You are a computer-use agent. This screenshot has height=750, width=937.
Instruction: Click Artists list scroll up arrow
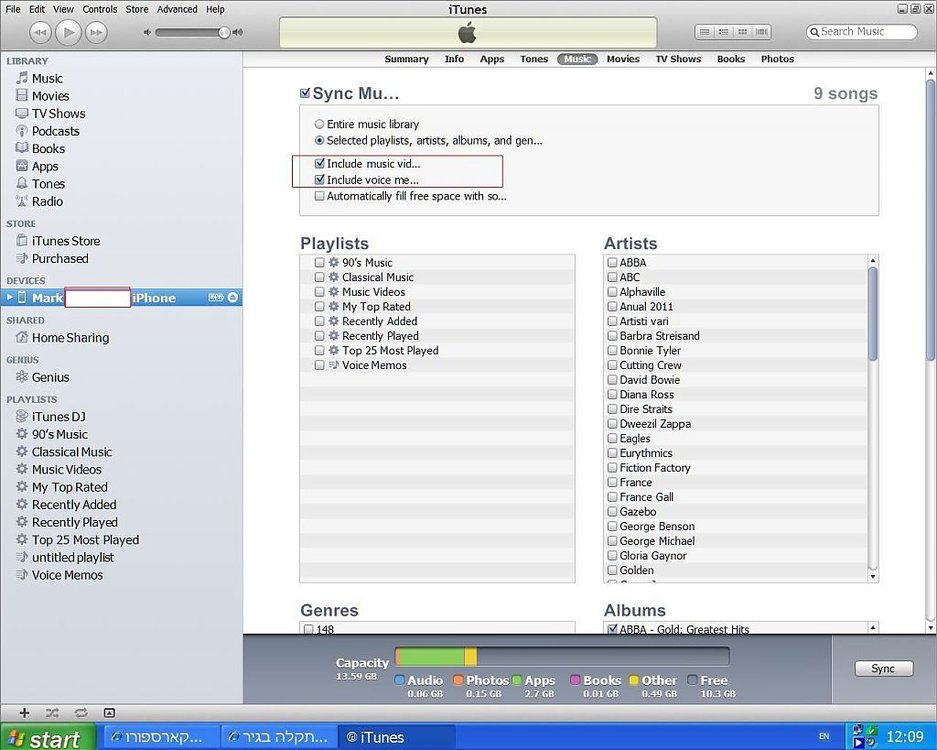tap(872, 261)
